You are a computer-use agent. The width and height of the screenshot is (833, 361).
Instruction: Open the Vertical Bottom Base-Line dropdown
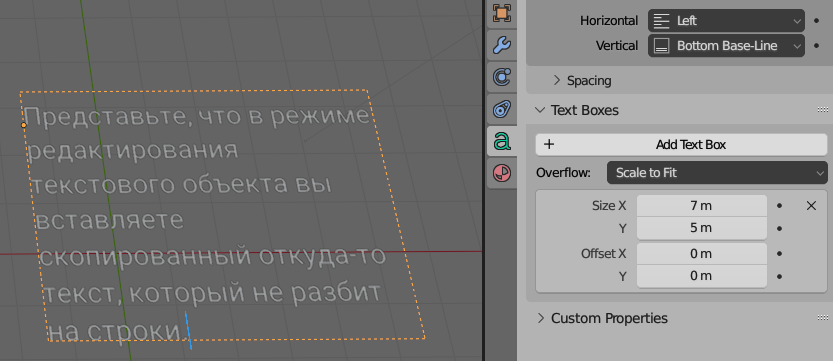(x=726, y=46)
